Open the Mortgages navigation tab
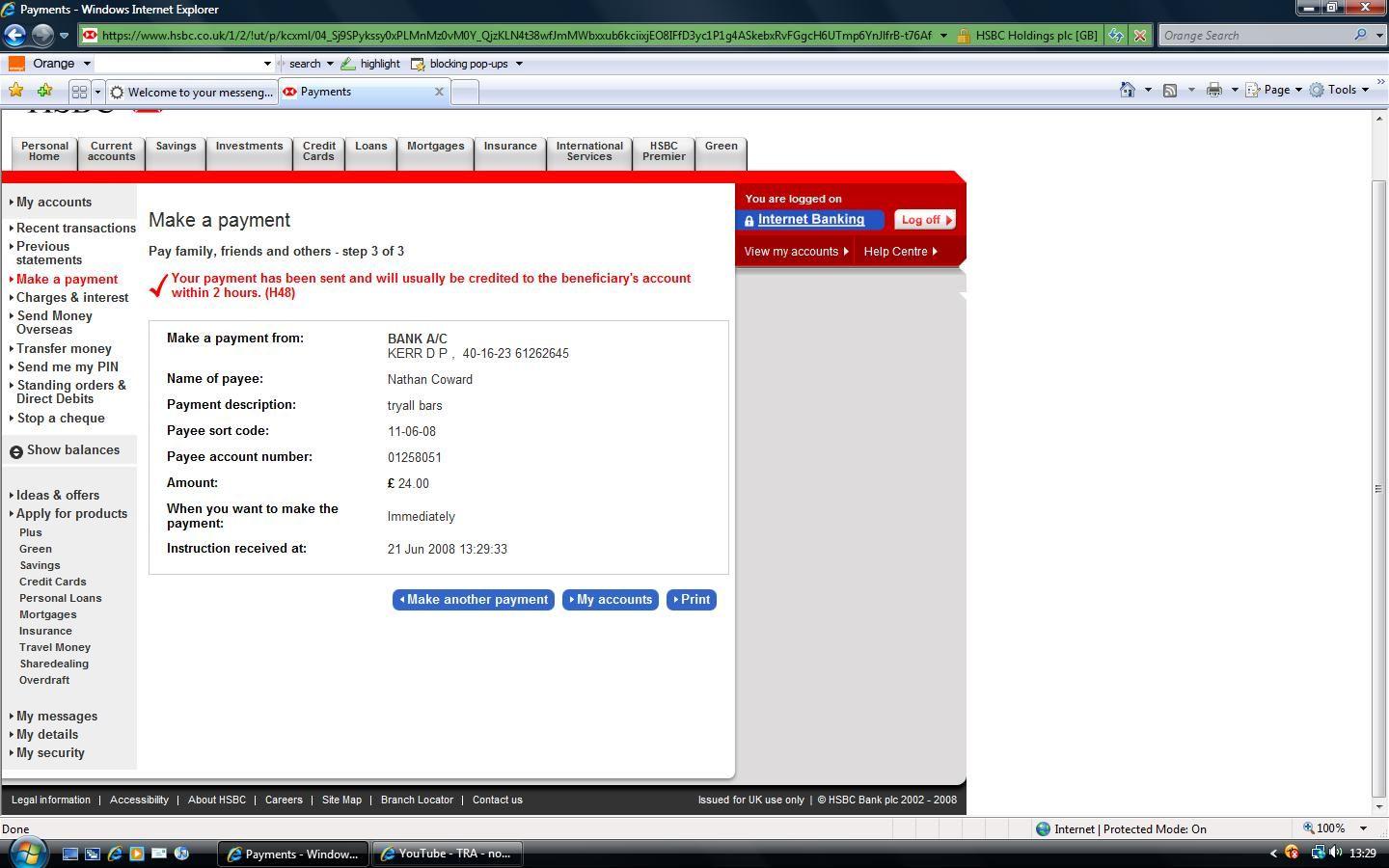Screen dimensions: 1389x868 pyautogui.click(x=435, y=151)
